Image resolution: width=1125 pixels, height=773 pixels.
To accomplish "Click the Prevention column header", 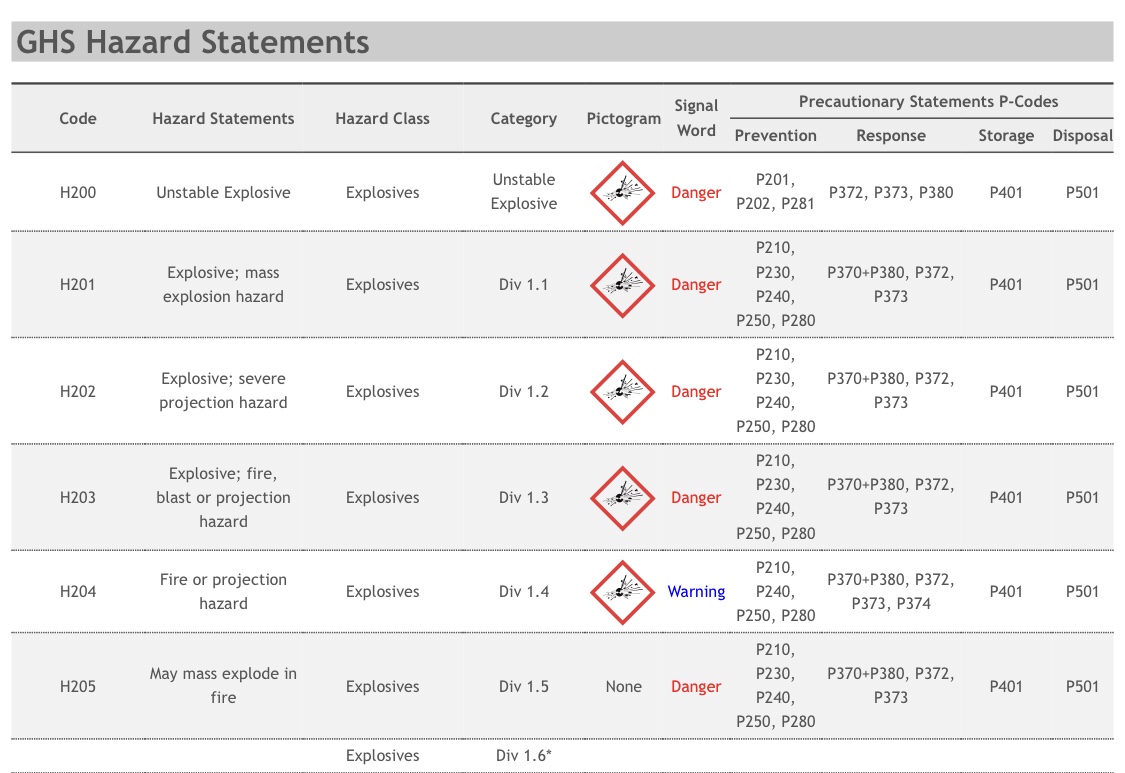I will tap(775, 135).
